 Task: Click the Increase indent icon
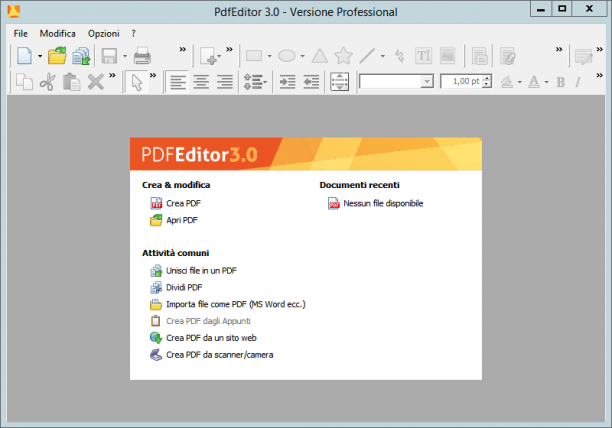point(287,82)
